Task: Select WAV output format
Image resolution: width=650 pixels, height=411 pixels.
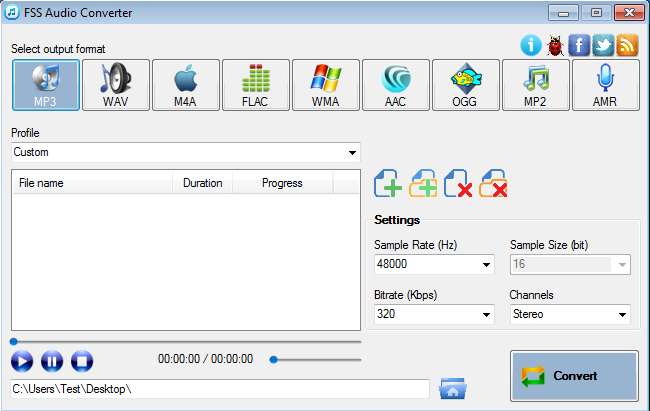Action: tap(116, 85)
